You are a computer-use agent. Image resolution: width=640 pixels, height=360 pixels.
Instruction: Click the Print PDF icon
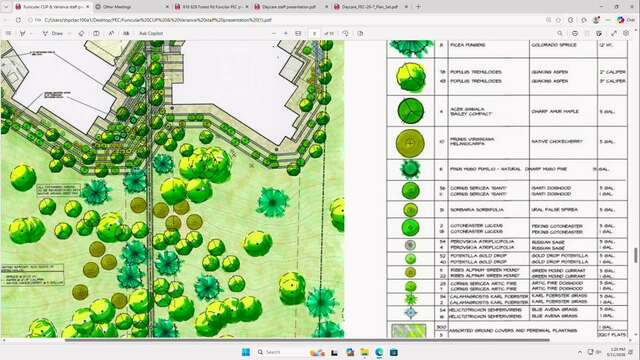point(575,33)
